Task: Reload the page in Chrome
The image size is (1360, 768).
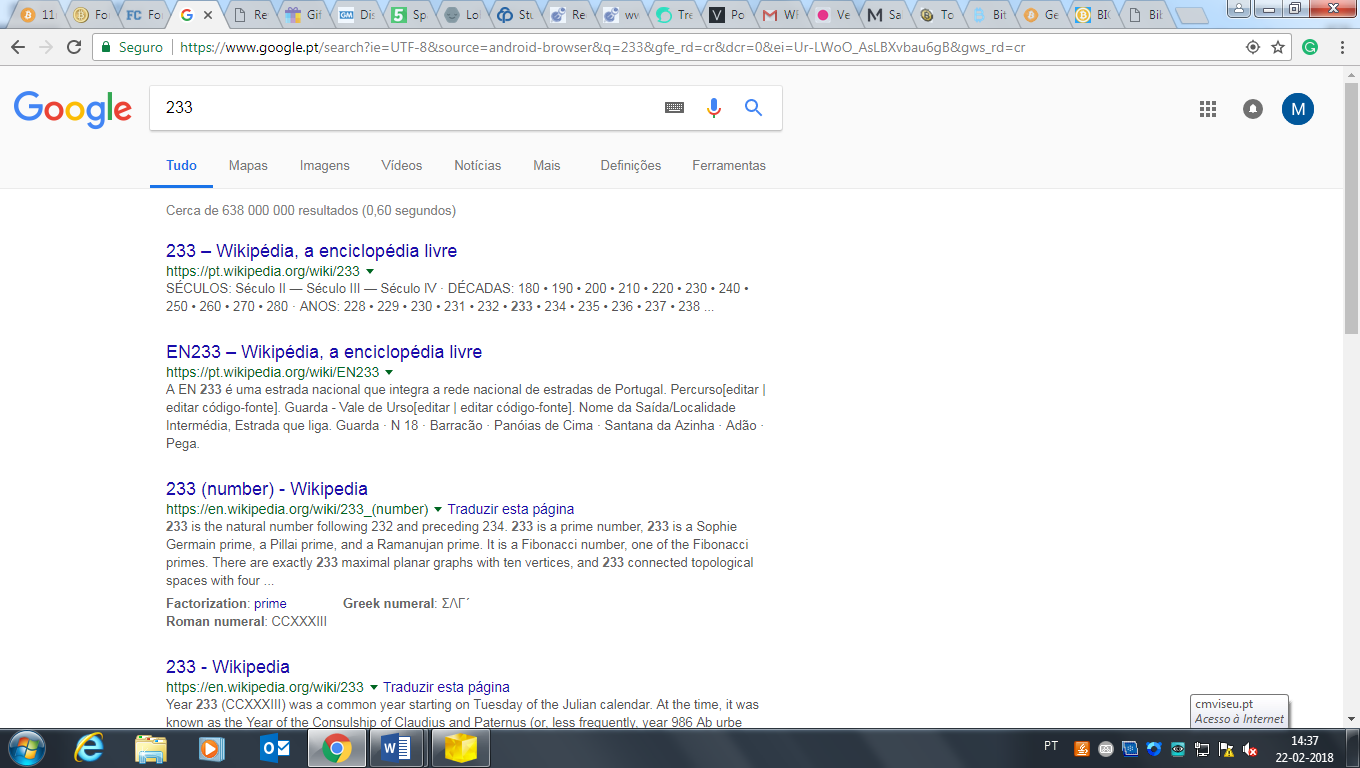Action: (74, 47)
